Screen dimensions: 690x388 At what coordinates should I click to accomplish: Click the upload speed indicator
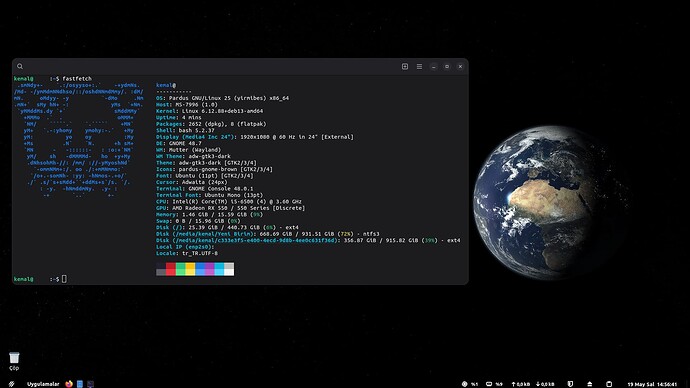[x=521, y=384]
